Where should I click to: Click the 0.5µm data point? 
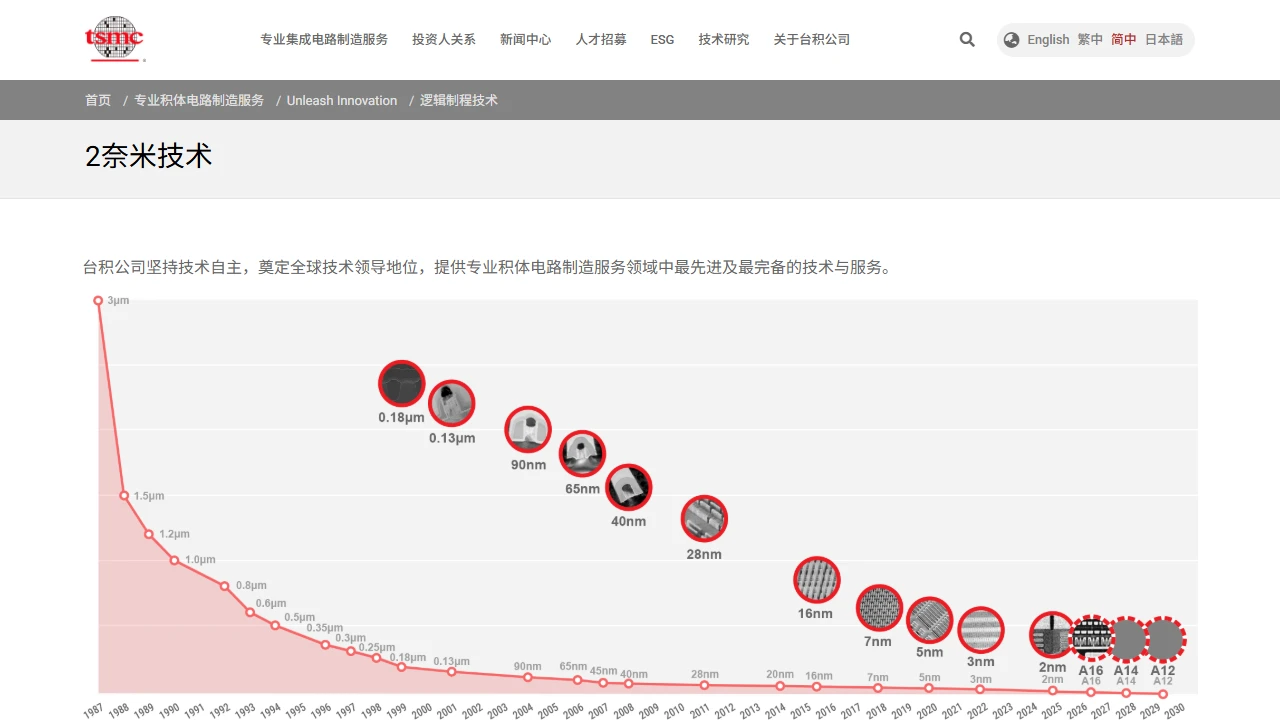click(275, 625)
